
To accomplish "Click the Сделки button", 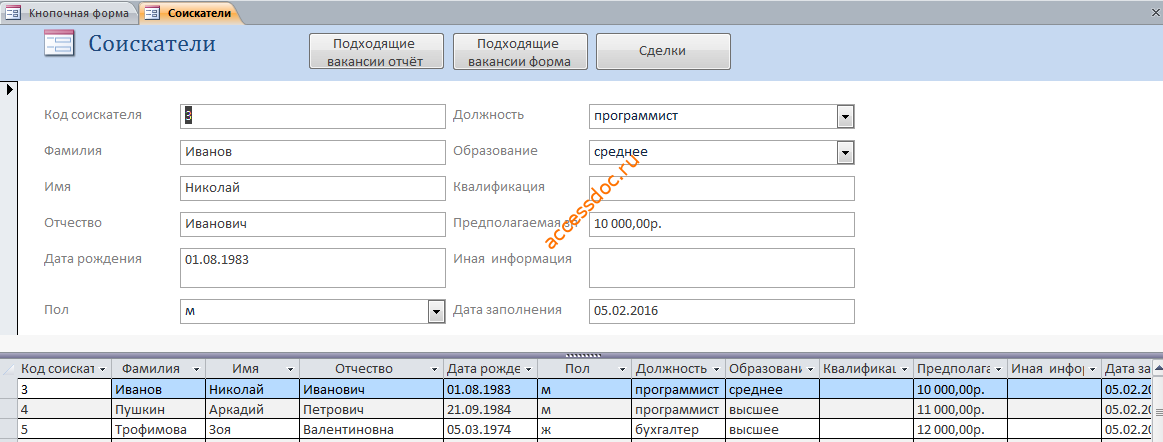I will coord(662,52).
